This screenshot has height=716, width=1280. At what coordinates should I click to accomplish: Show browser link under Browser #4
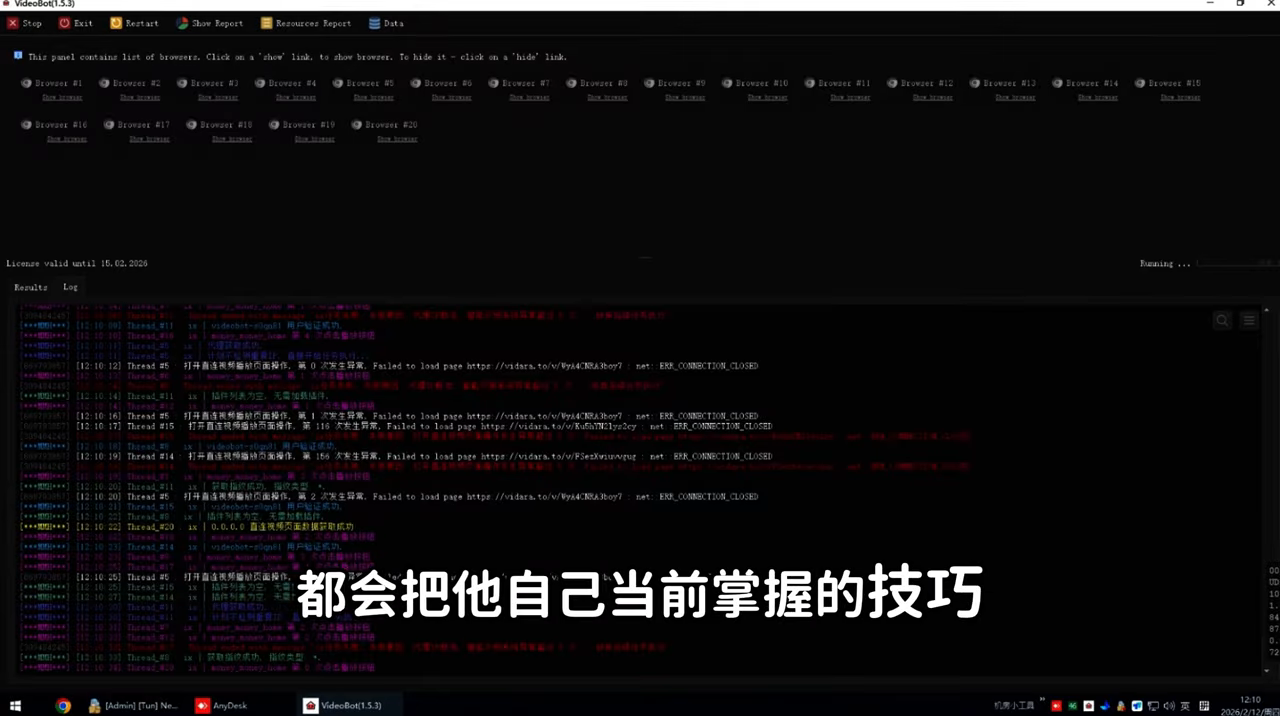pyautogui.click(x=296, y=98)
